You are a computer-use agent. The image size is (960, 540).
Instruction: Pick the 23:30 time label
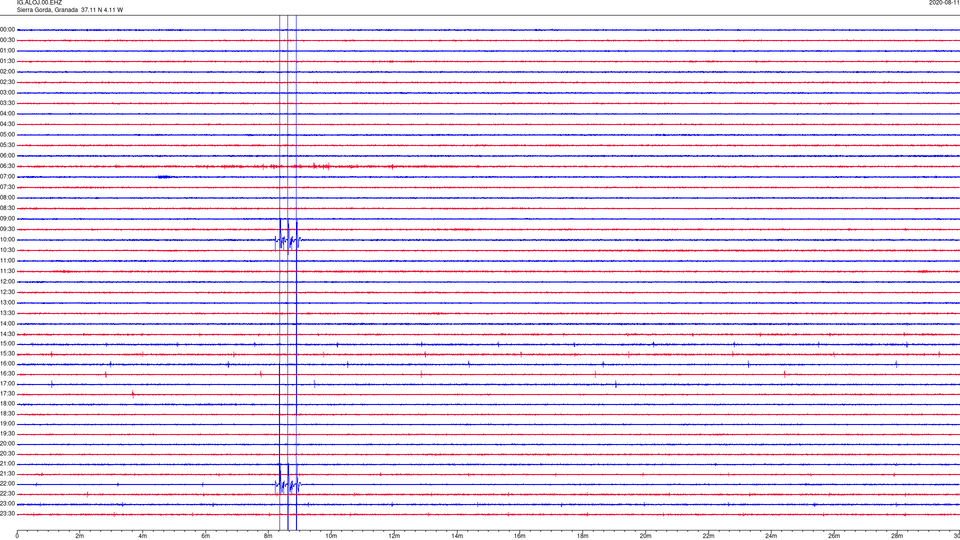pyautogui.click(x=7, y=514)
